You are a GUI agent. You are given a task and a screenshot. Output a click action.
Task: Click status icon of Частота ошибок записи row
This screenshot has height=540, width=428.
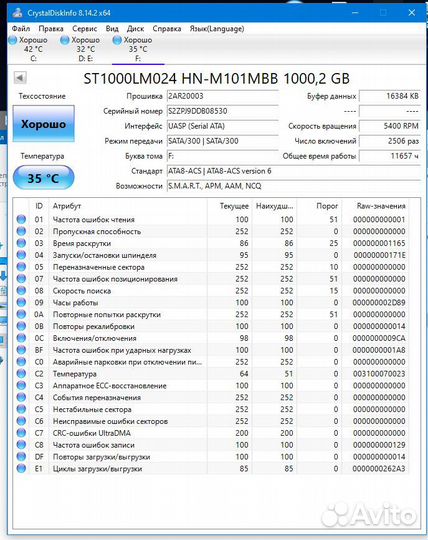tap(21, 445)
